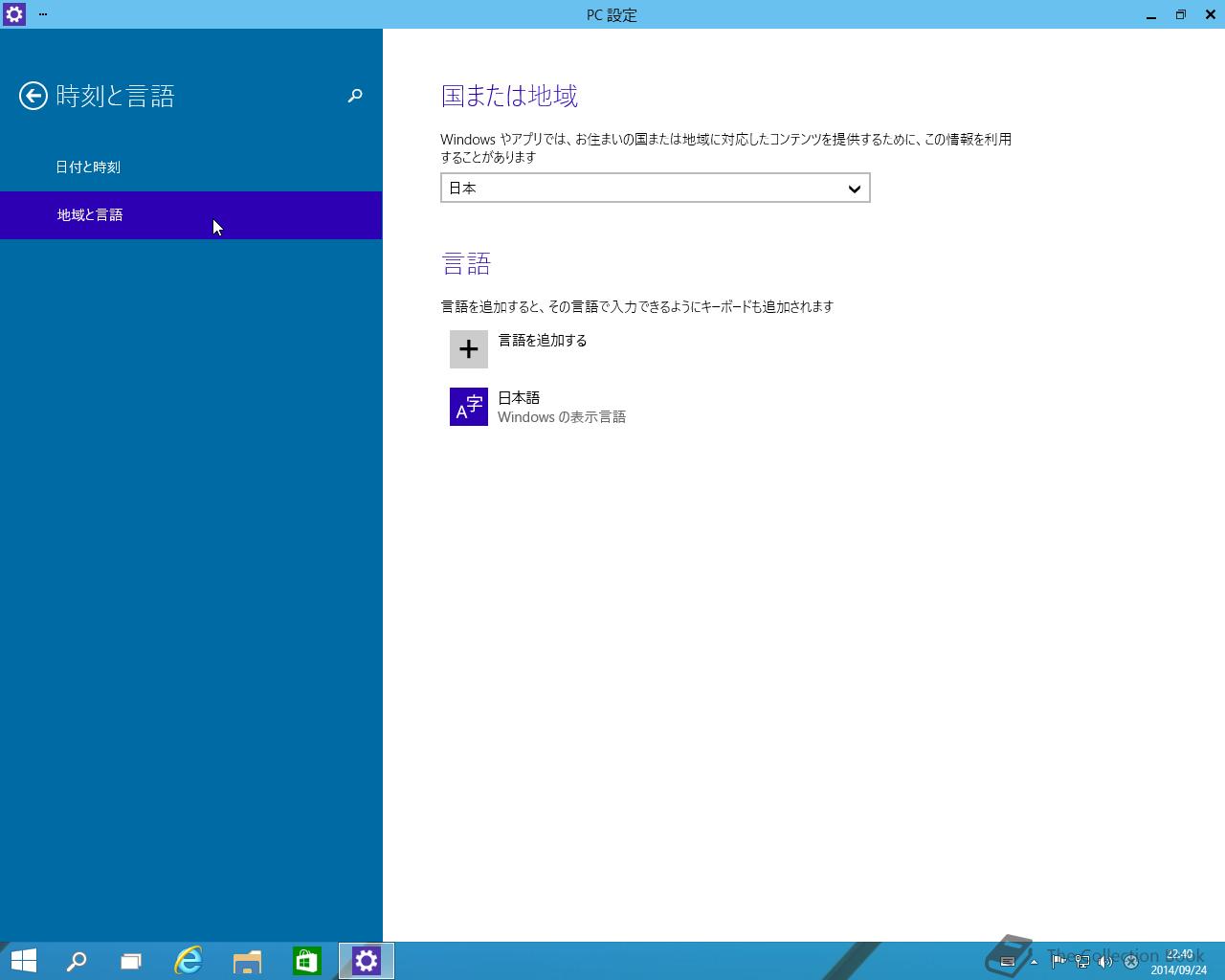
Task: Minimize the PC 設定 window
Action: pyautogui.click(x=1151, y=14)
